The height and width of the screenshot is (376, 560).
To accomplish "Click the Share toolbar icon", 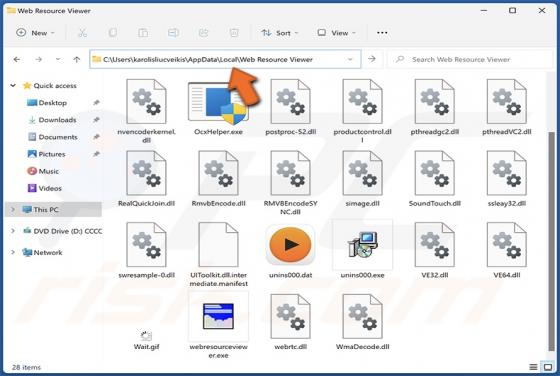I will [204, 33].
